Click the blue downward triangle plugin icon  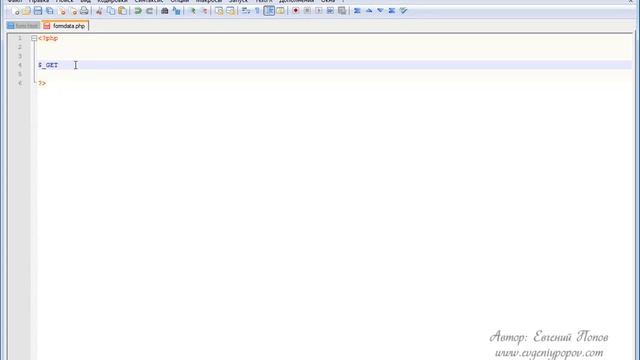coord(380,11)
